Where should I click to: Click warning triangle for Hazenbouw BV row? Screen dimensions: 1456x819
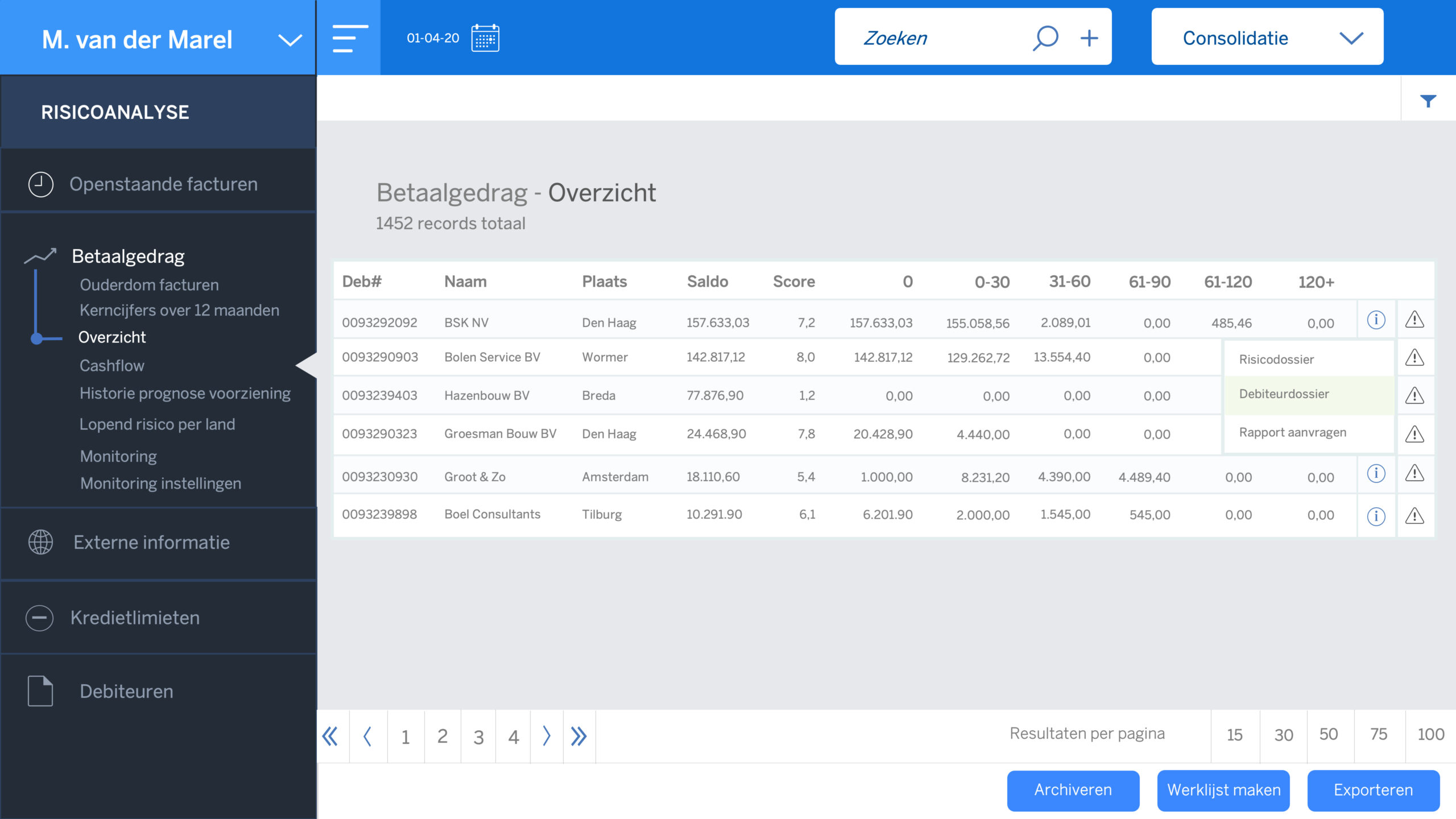[1414, 395]
